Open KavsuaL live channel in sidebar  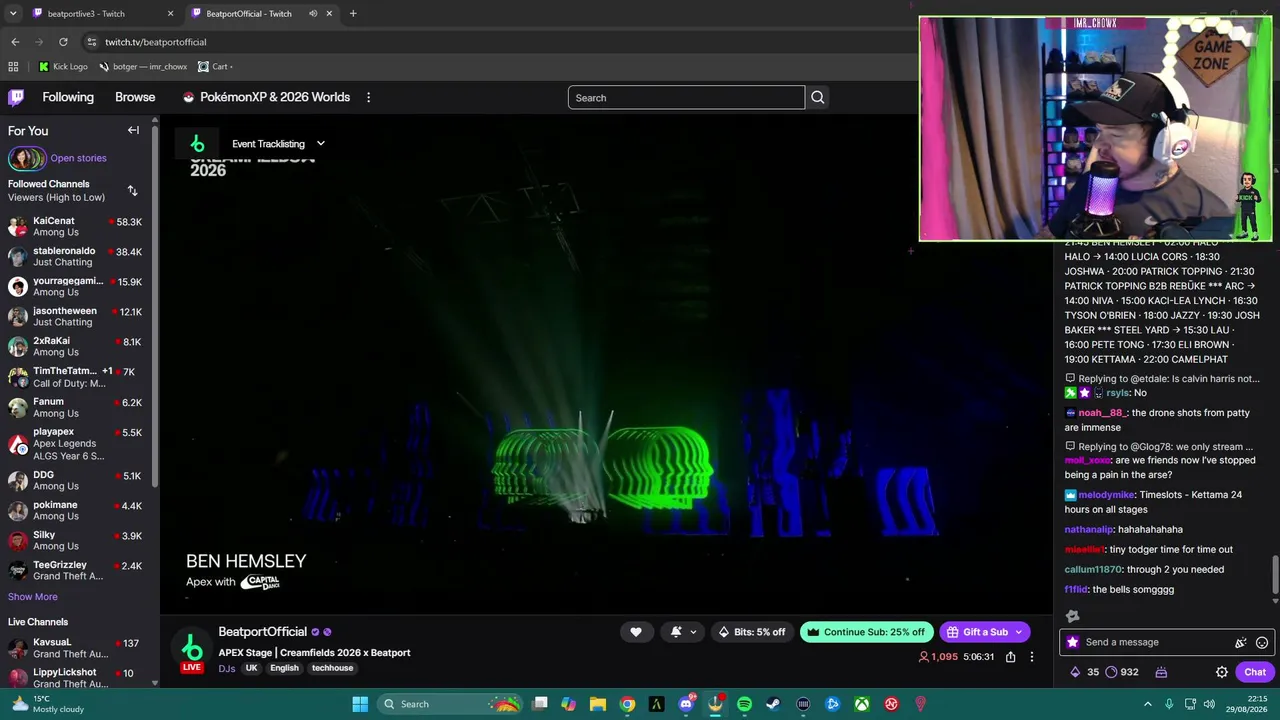pyautogui.click(x=75, y=648)
